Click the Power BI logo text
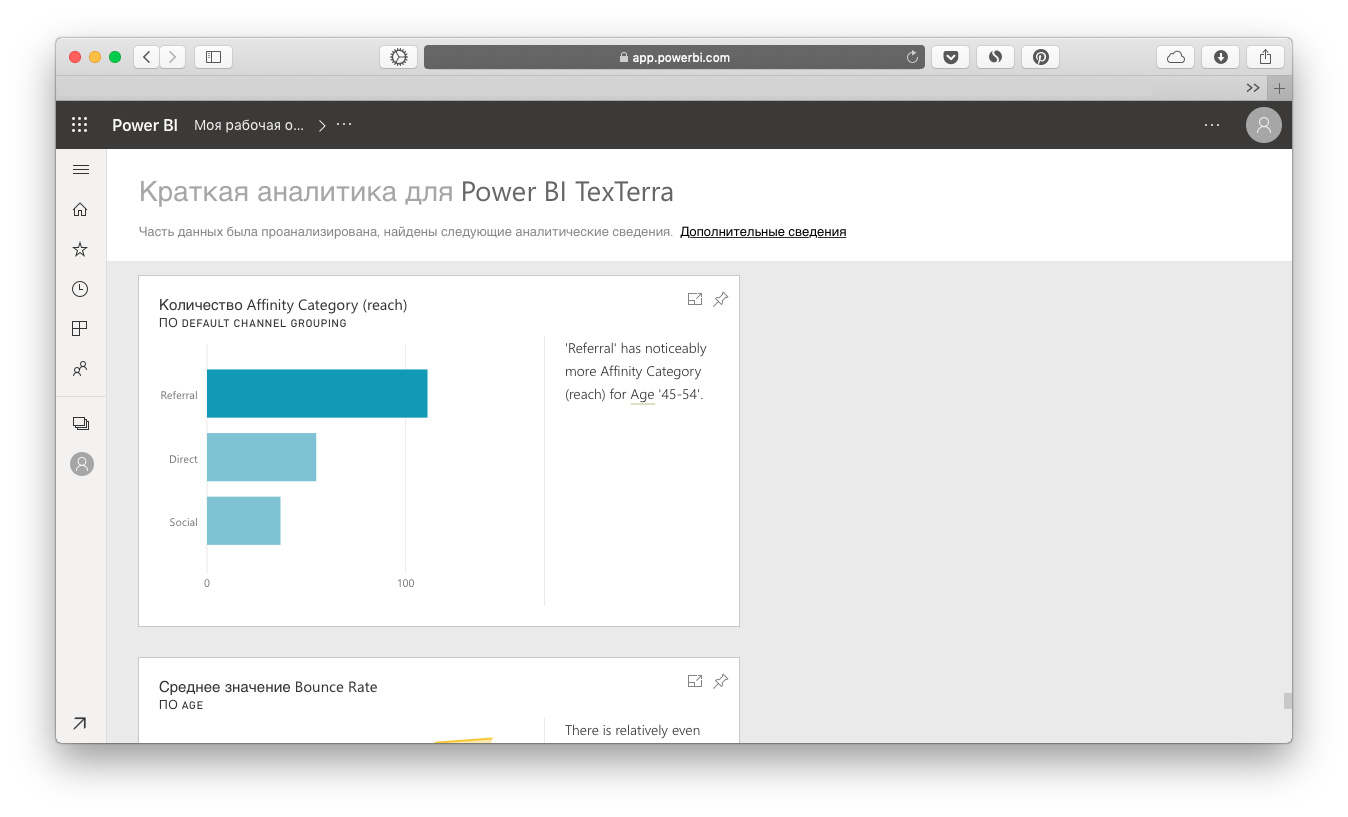The width and height of the screenshot is (1348, 817). point(145,125)
